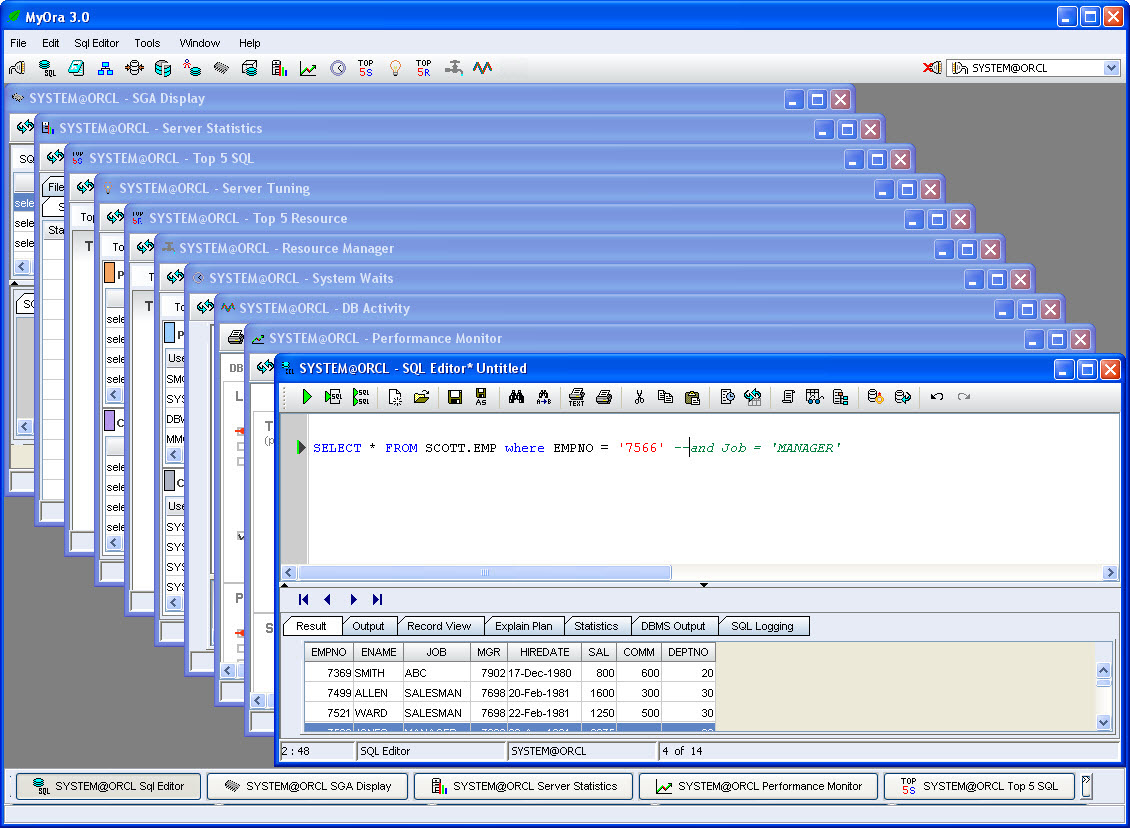
Task: Open the SYSTEM@ORCL connection dropdown
Action: pos(1111,68)
